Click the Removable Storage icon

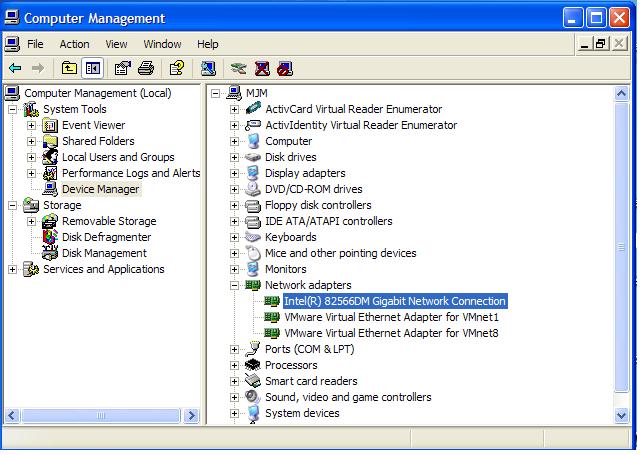click(50, 221)
